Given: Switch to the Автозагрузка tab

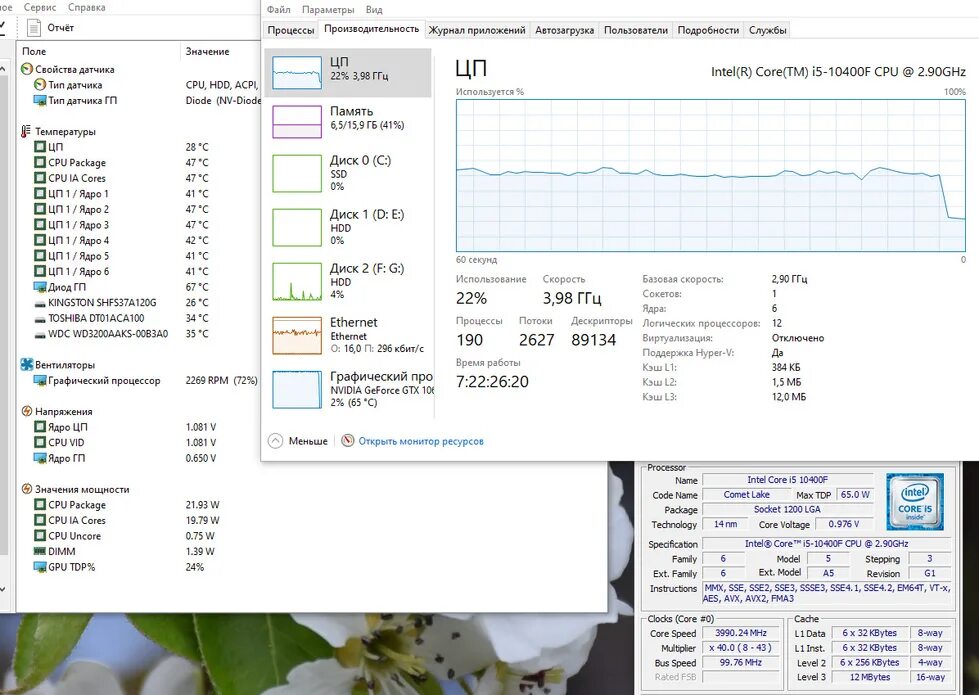Looking at the screenshot, I should 564,30.
